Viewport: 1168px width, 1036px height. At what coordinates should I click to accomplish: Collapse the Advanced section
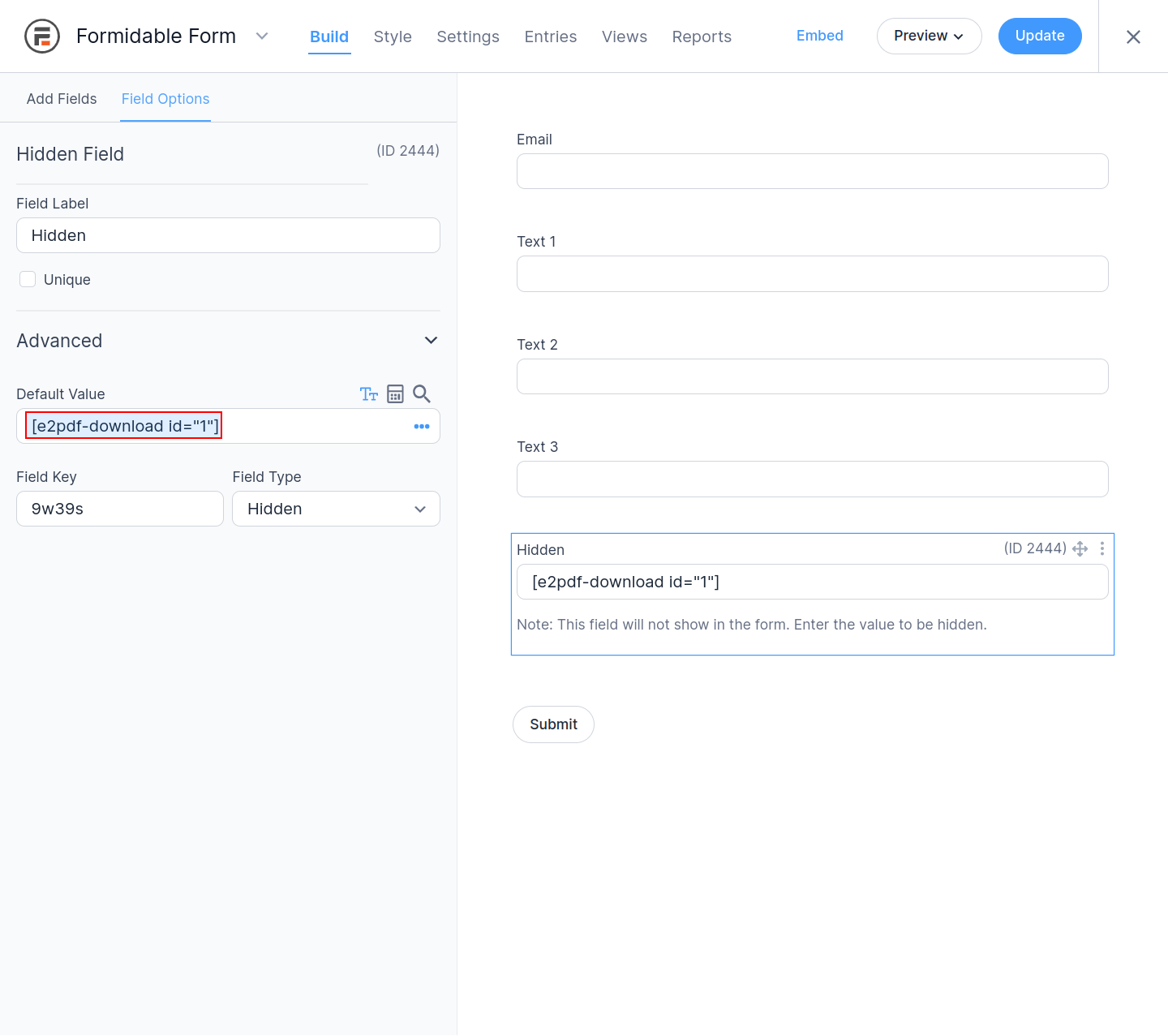click(x=431, y=341)
